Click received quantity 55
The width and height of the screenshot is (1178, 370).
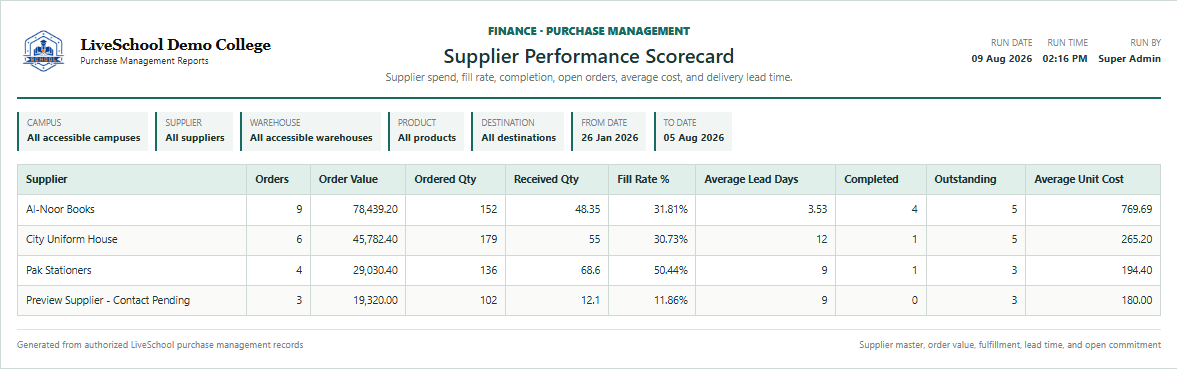click(594, 240)
